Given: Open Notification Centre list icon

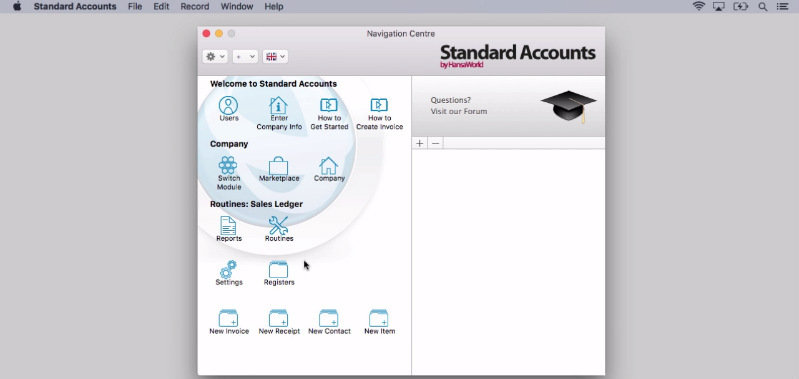Looking at the screenshot, I should coord(782,7).
